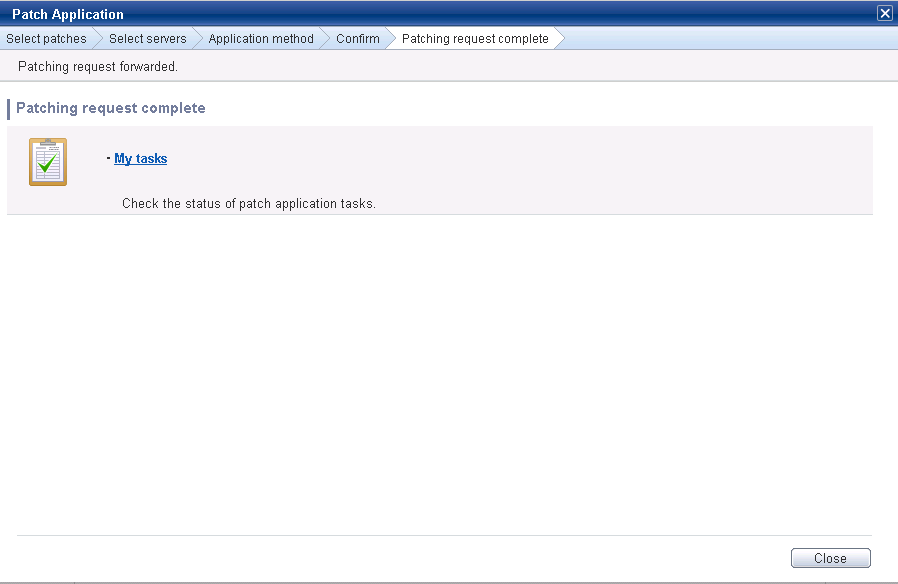Go to the Select servers step
Image resolution: width=898 pixels, height=584 pixels.
(148, 38)
